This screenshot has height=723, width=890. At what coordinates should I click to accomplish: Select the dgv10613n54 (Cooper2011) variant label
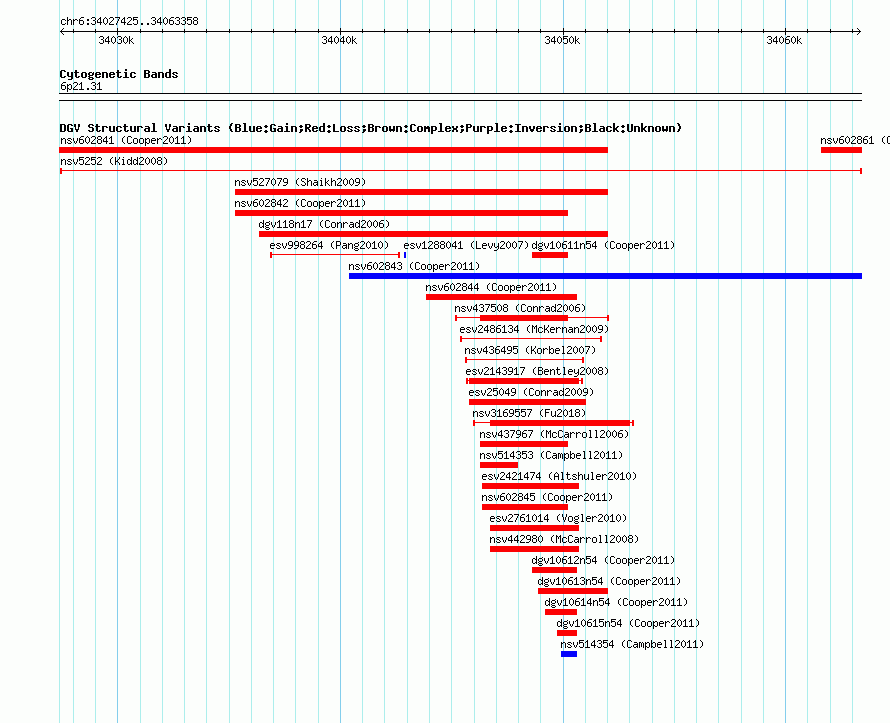click(x=610, y=581)
